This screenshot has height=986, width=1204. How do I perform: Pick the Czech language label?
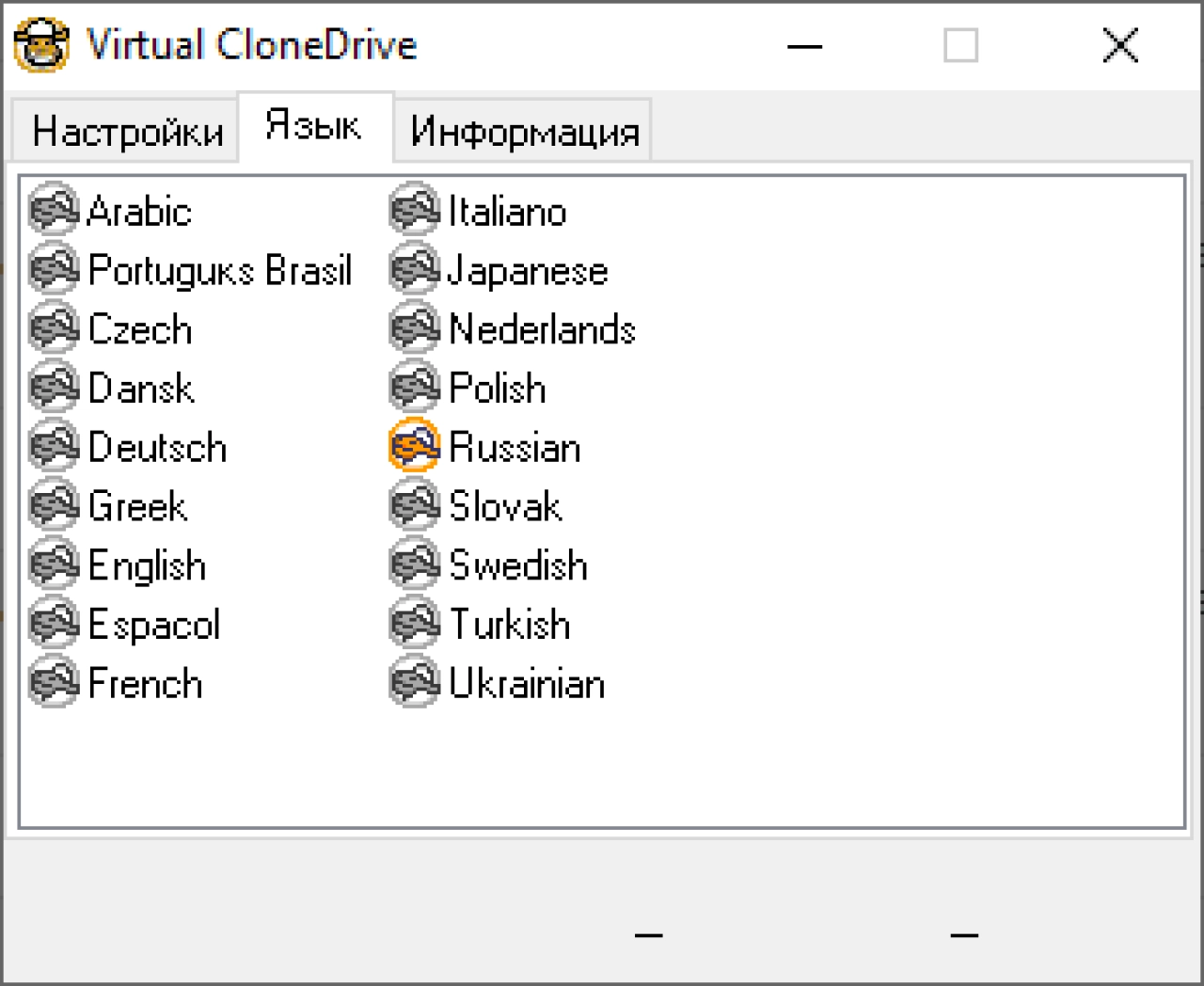pos(140,329)
